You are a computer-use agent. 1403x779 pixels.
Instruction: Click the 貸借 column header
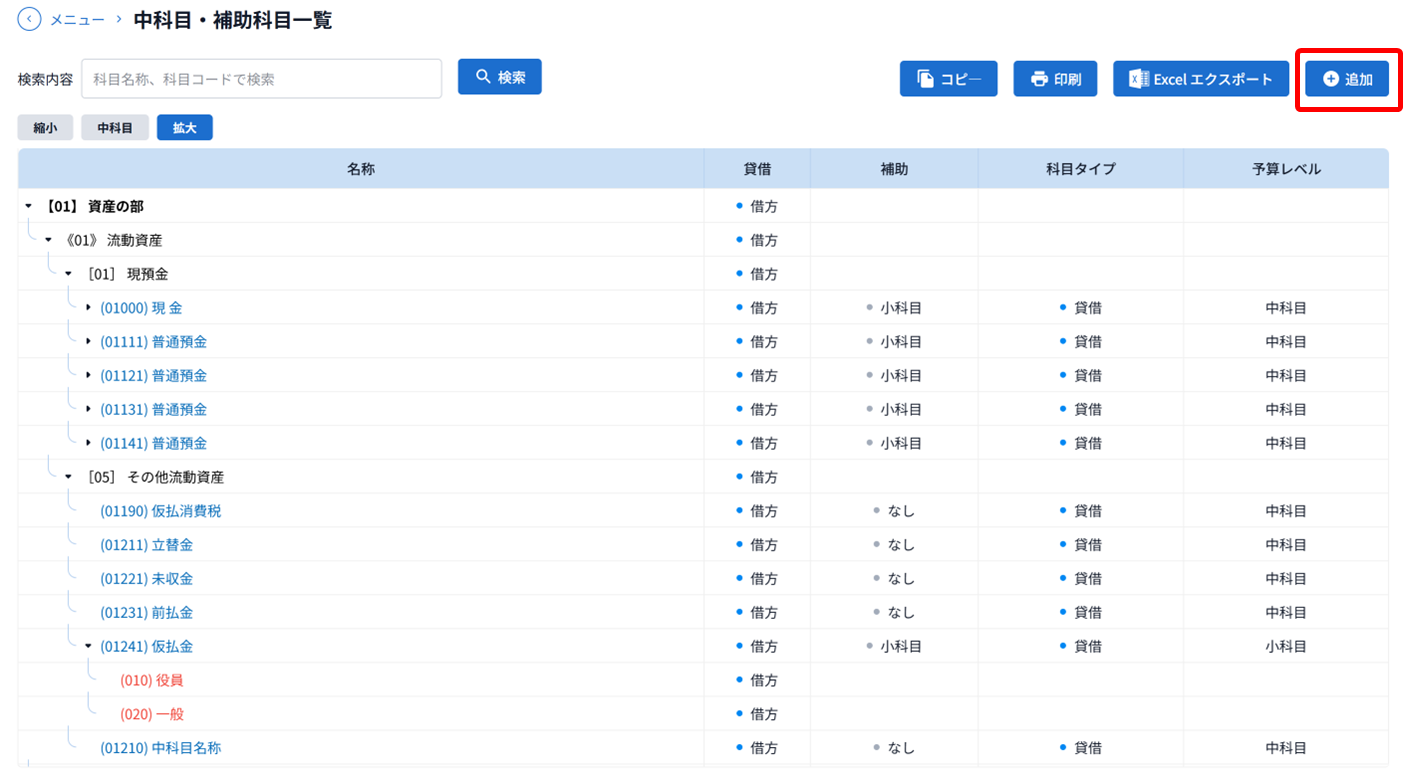pos(757,169)
